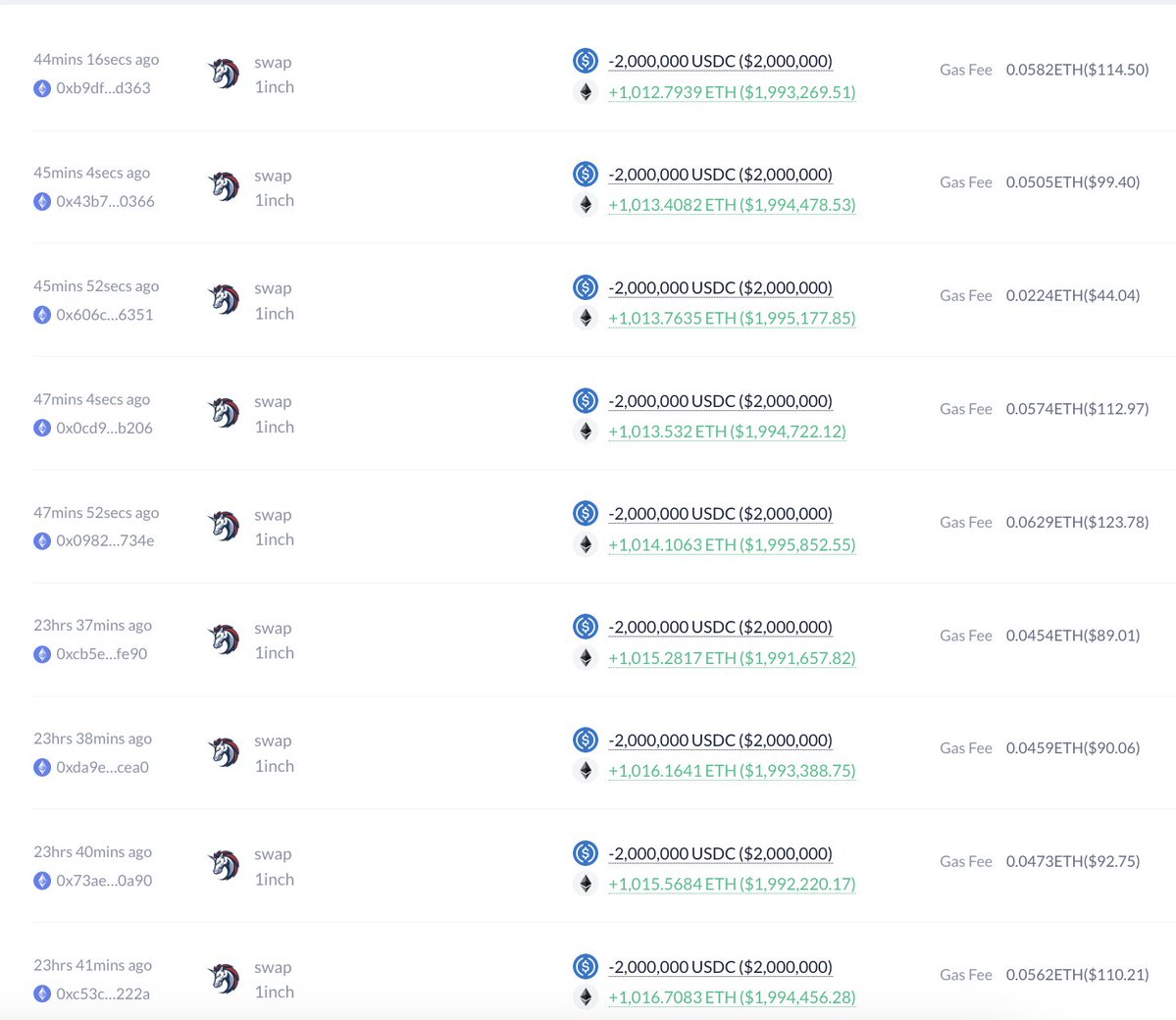Click the +1,013.4082 ETH amount link
Viewport: 1176px width, 1020px height.
point(732,205)
